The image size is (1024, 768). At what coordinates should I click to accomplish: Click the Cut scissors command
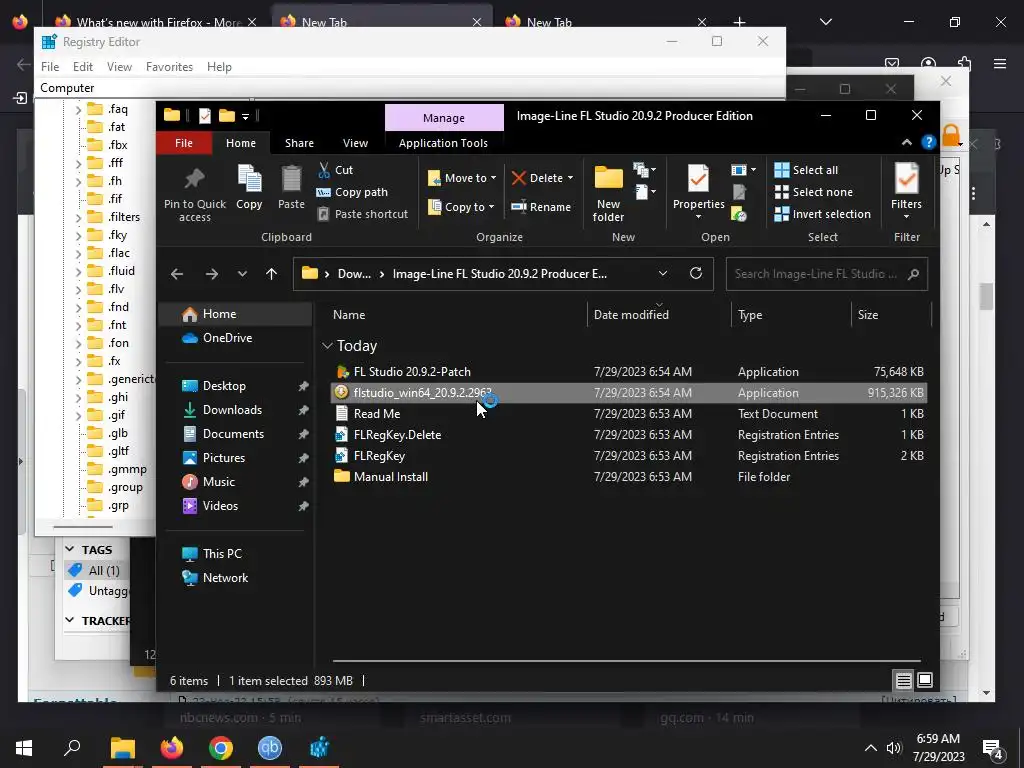[336, 170]
